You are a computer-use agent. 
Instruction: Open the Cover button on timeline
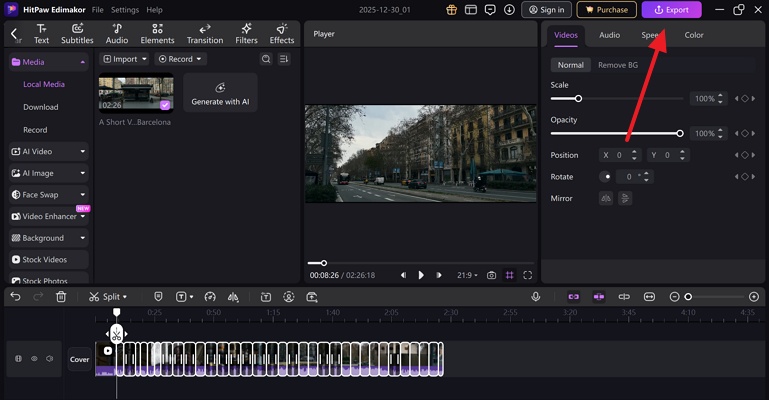tap(79, 359)
